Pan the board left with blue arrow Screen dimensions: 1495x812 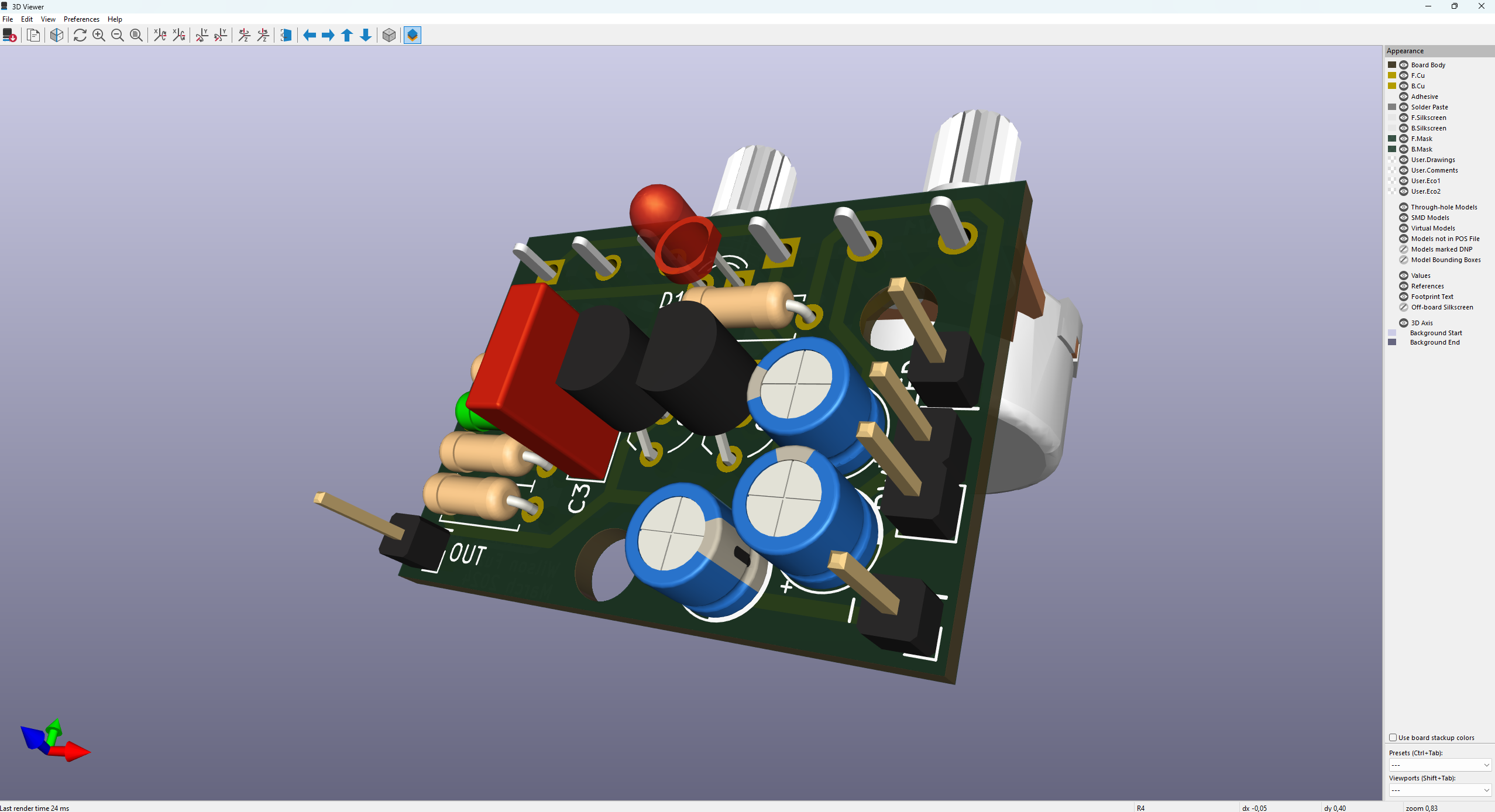[x=310, y=35]
